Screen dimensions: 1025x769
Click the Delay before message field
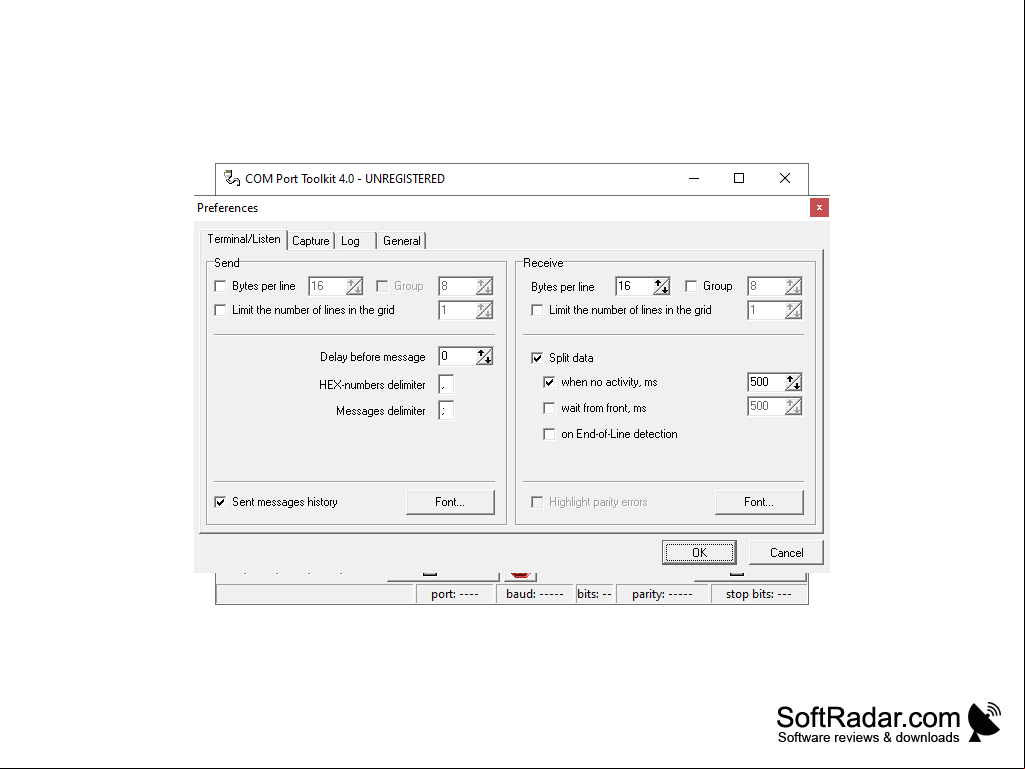458,356
